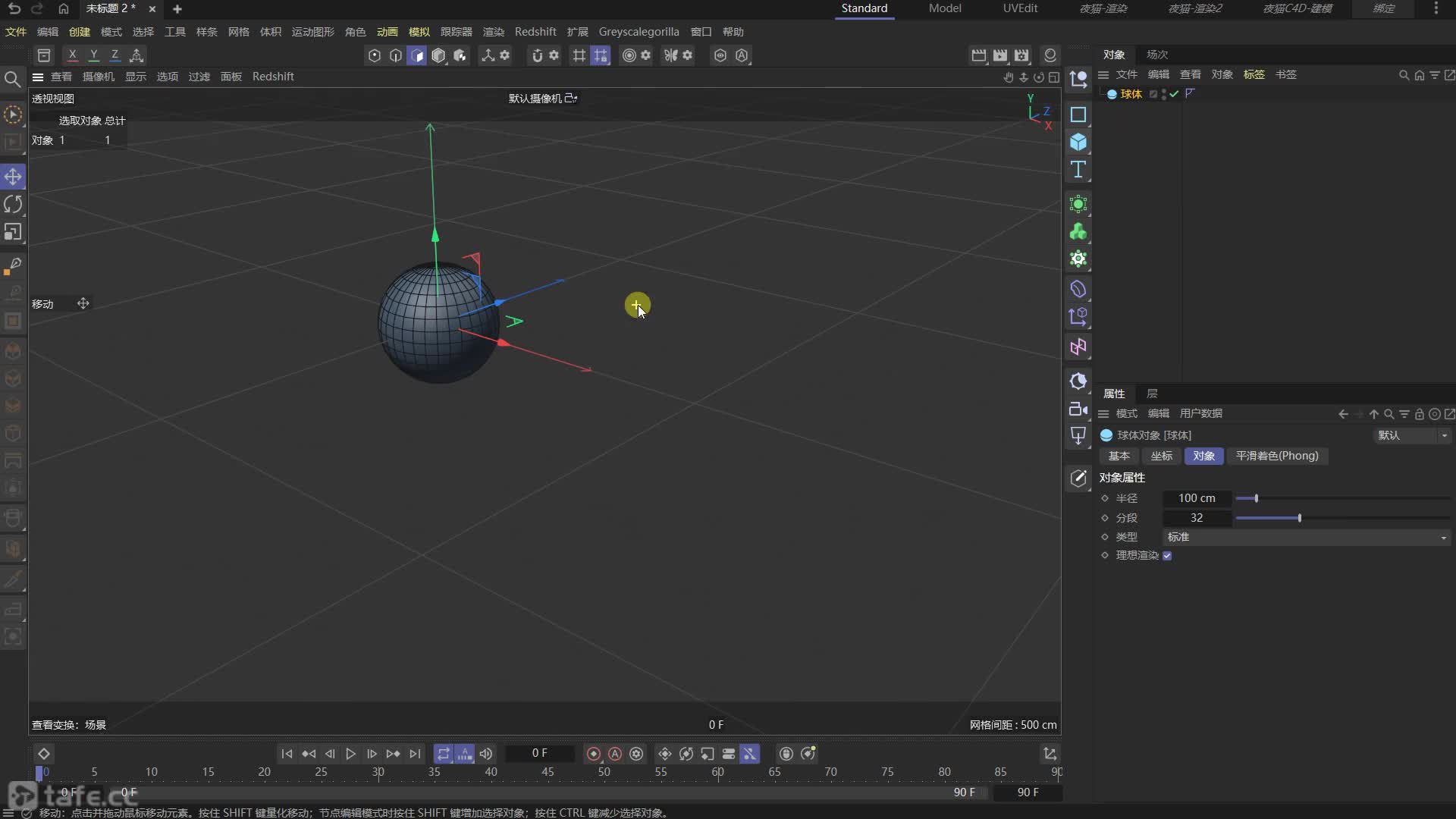Open the 用户数据 menu in Attribute Manager

click(1201, 414)
